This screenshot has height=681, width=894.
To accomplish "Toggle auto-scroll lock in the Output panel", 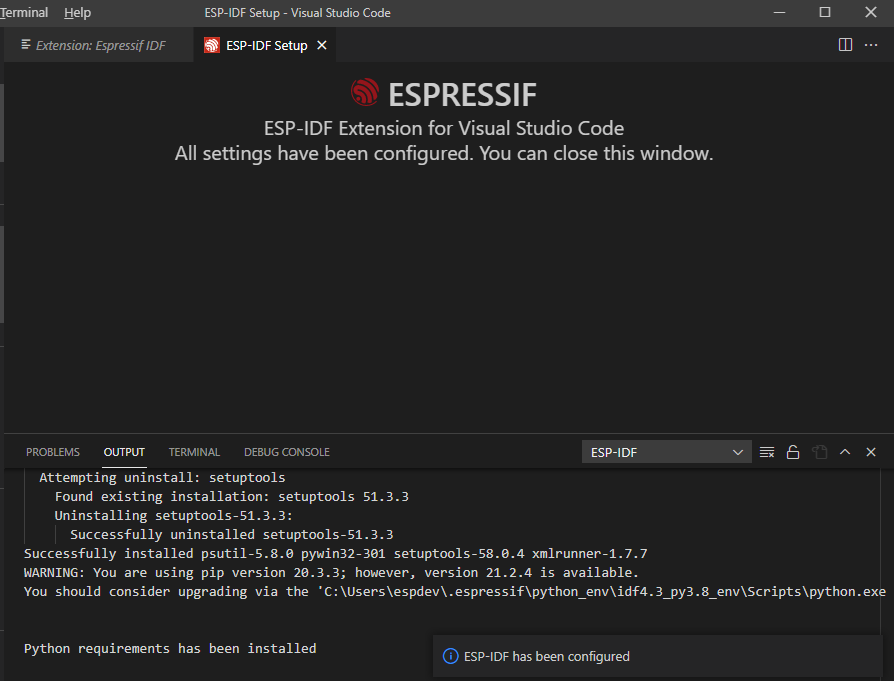I will point(793,451).
